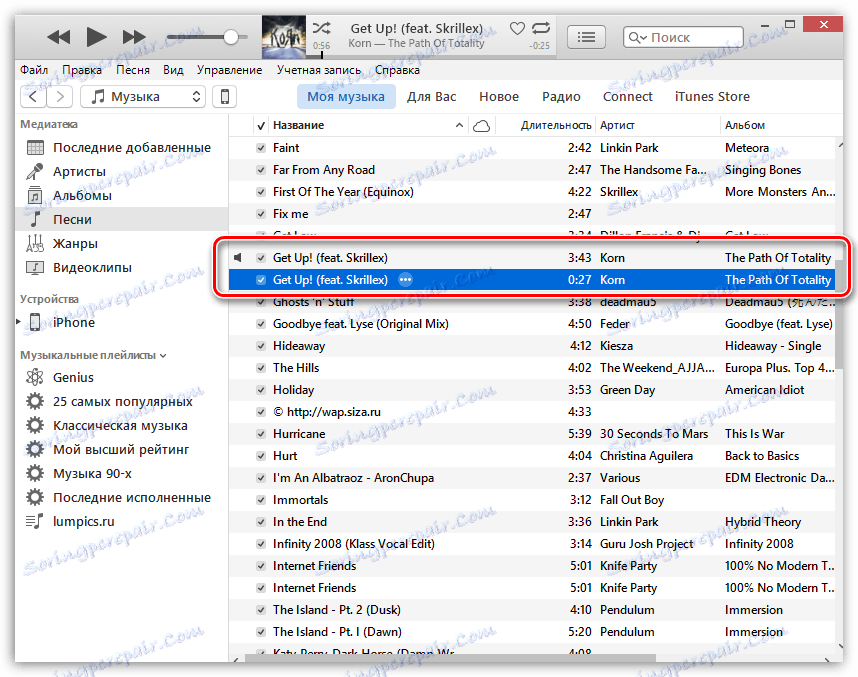Adjust the volume slider knob
Image resolution: width=858 pixels, height=677 pixels.
click(x=231, y=37)
